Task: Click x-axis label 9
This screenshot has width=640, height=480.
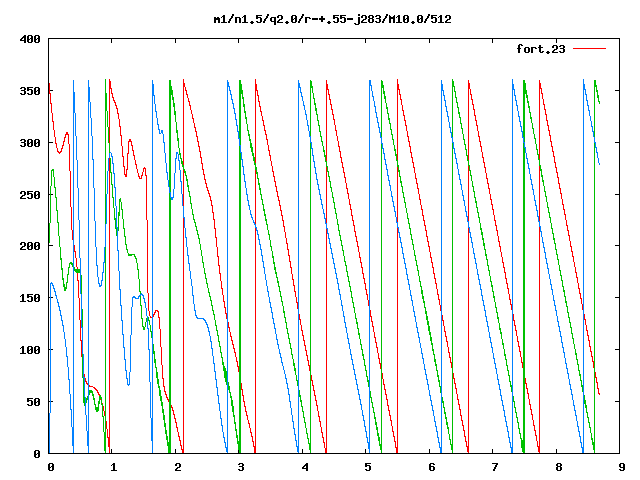Action: (622, 467)
